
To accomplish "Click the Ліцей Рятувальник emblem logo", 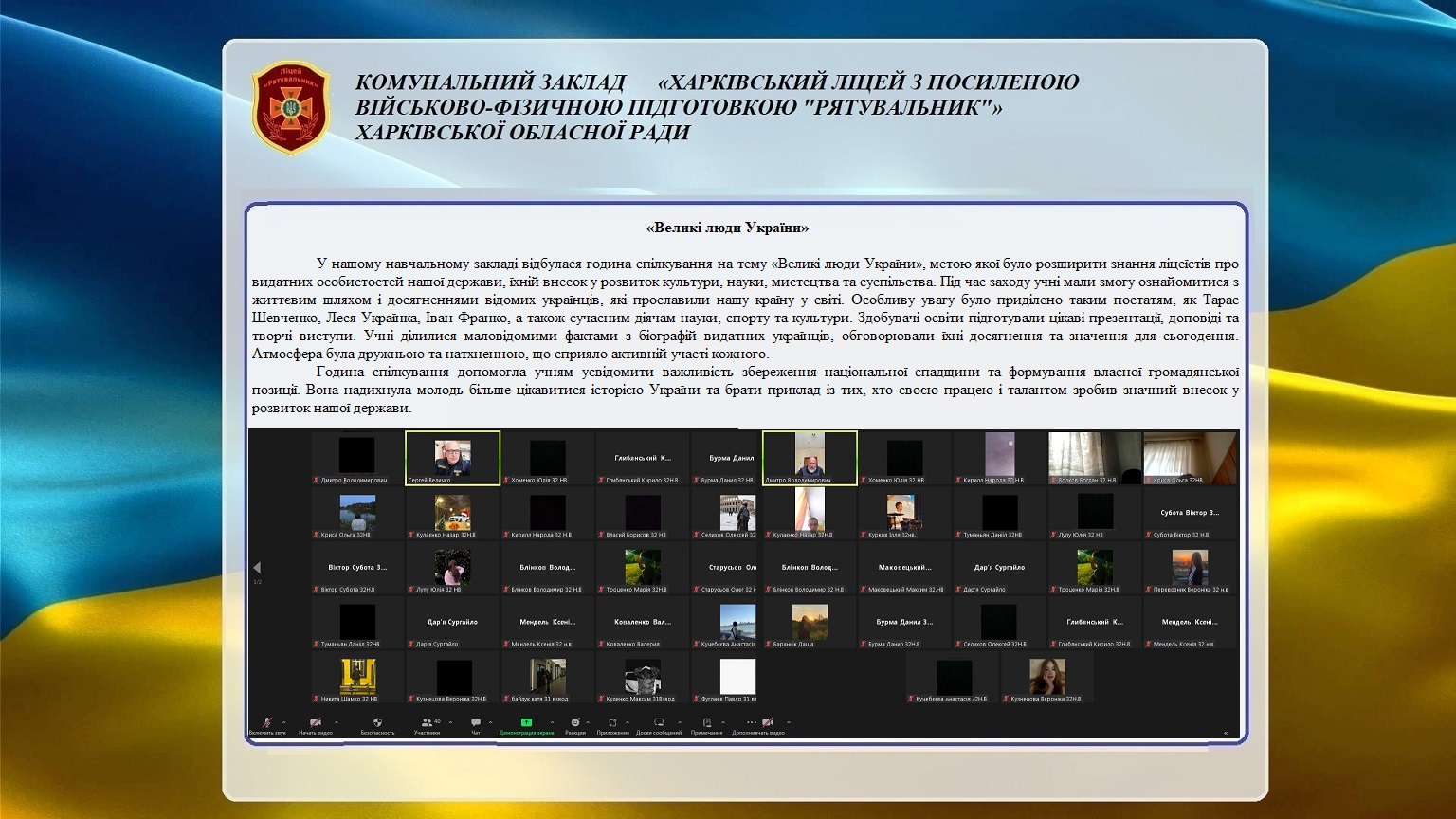I will point(291,107).
